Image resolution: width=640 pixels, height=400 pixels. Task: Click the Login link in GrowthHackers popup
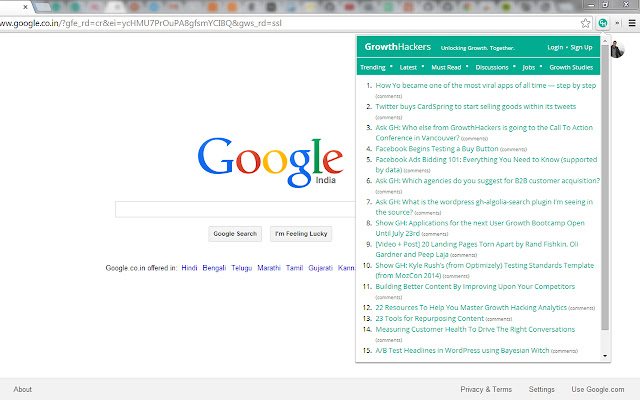coord(555,47)
